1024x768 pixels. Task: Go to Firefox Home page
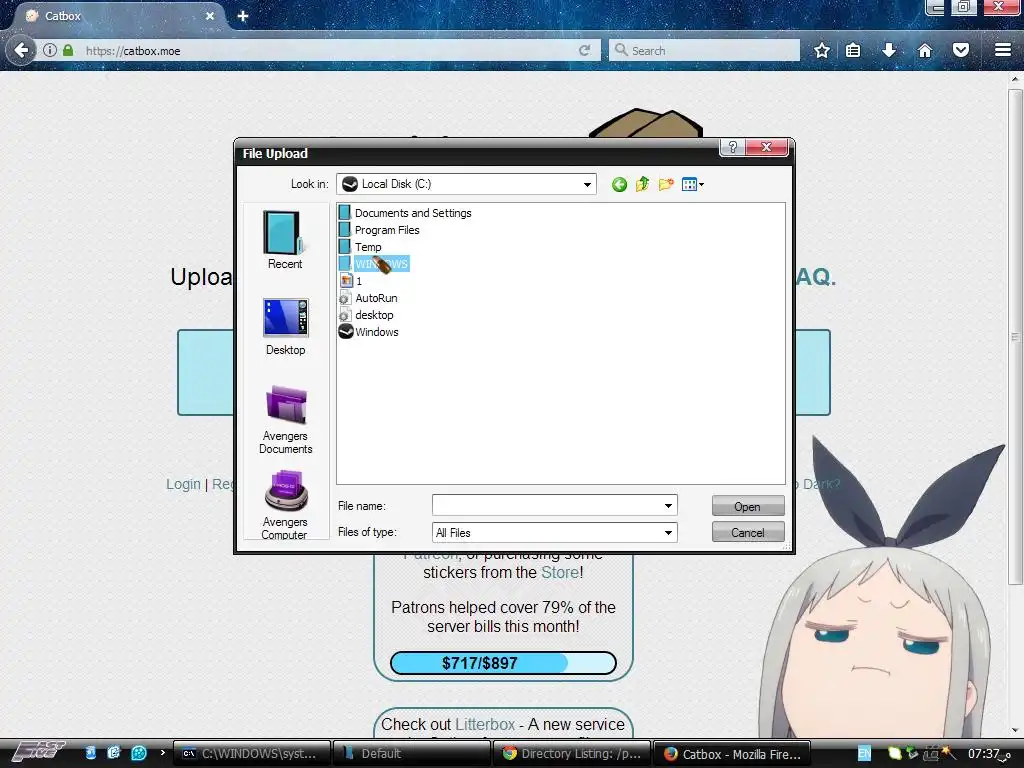925,50
